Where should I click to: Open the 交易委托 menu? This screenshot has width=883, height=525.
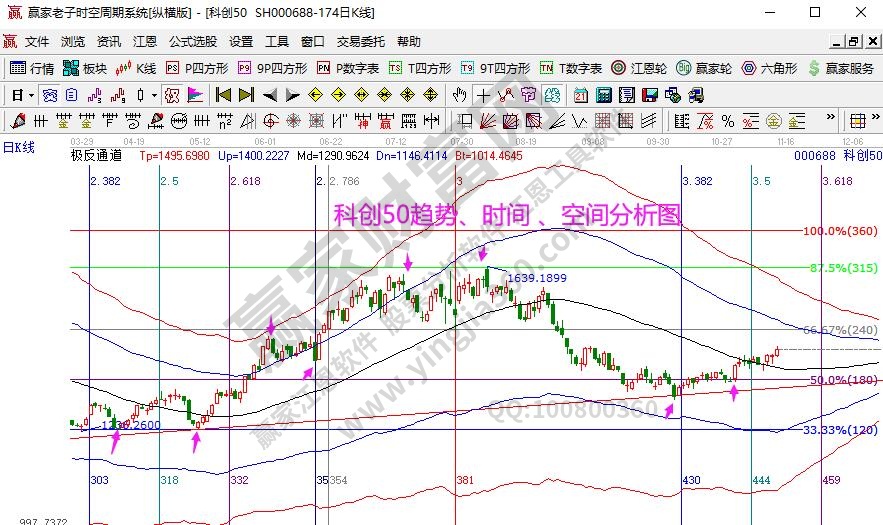(360, 42)
